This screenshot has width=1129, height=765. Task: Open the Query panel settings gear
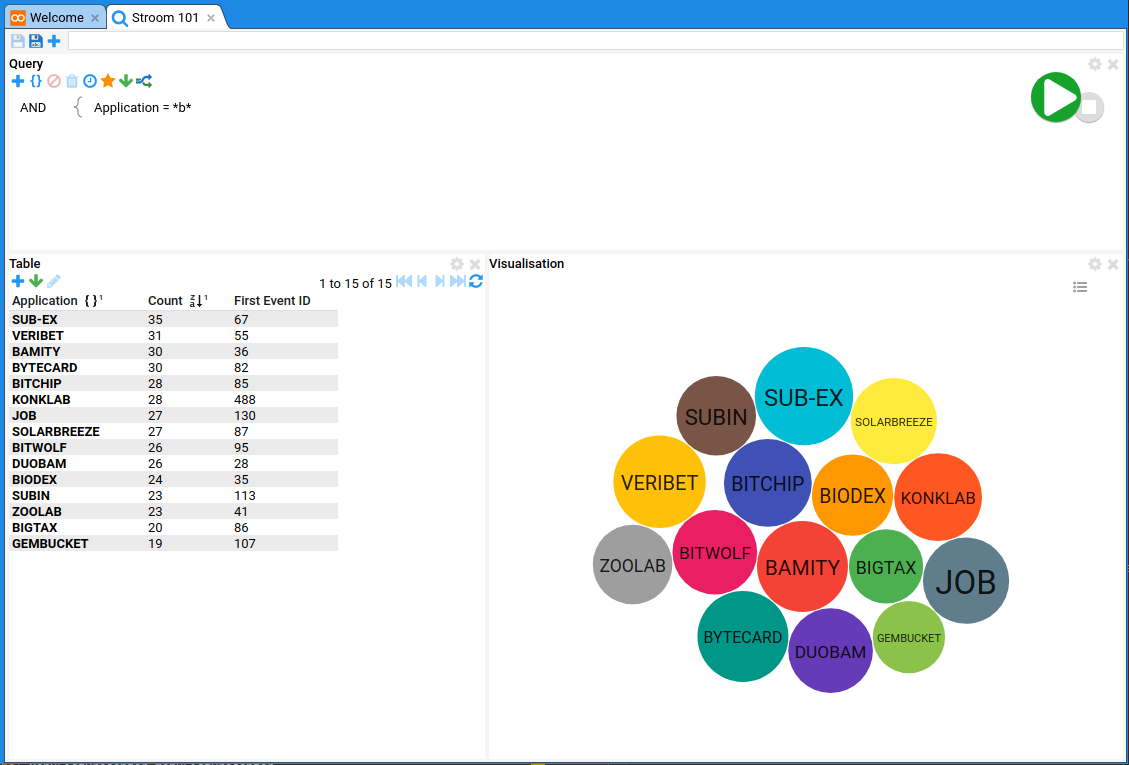[1095, 64]
